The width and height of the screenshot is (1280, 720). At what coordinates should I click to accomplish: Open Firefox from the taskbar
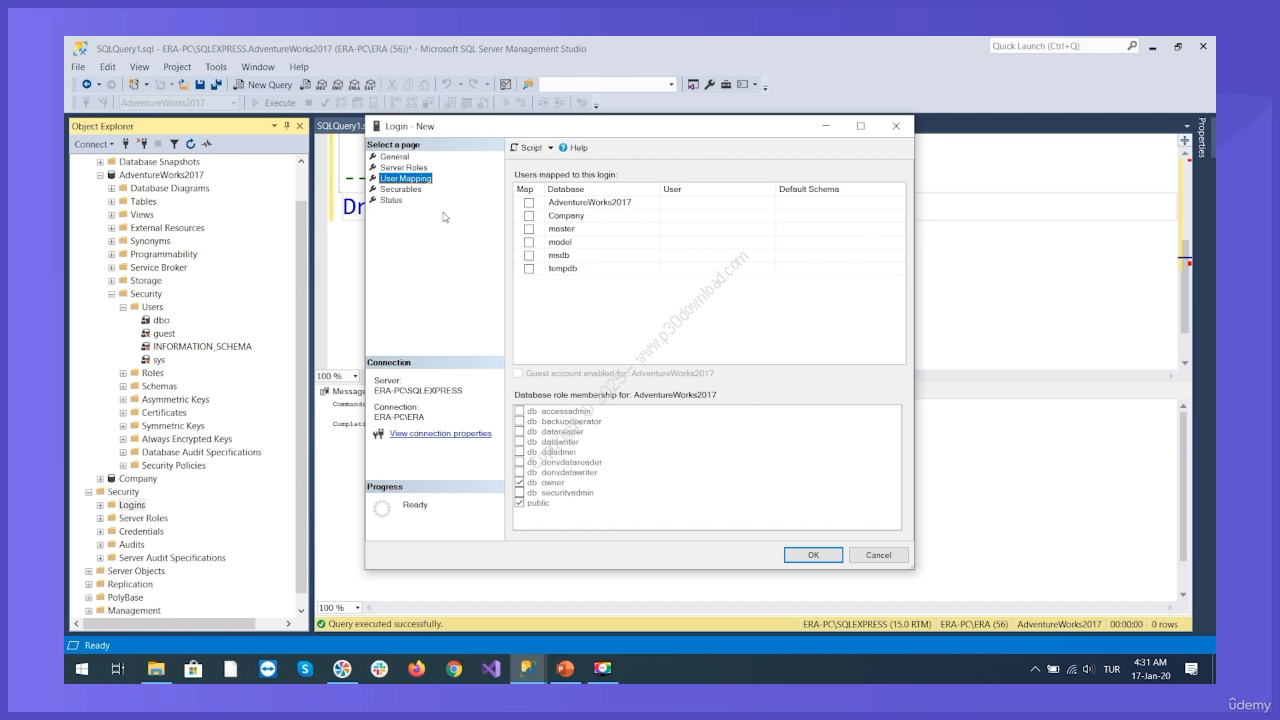click(x=416, y=669)
